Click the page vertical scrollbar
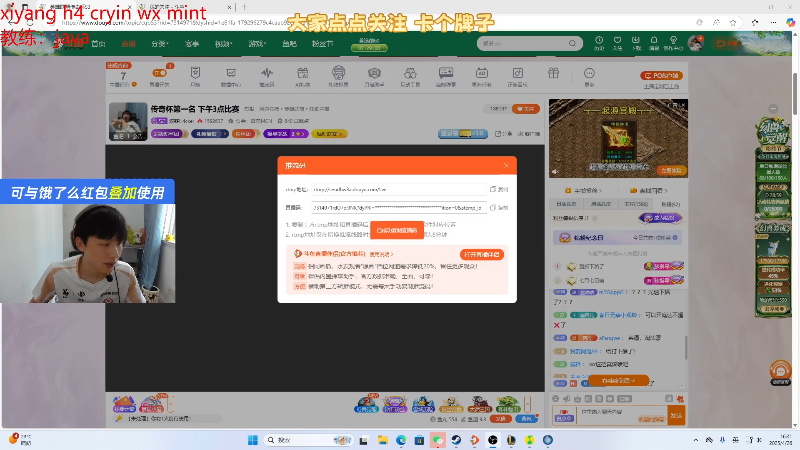Viewport: 800px width, 450px height. [x=795, y=94]
